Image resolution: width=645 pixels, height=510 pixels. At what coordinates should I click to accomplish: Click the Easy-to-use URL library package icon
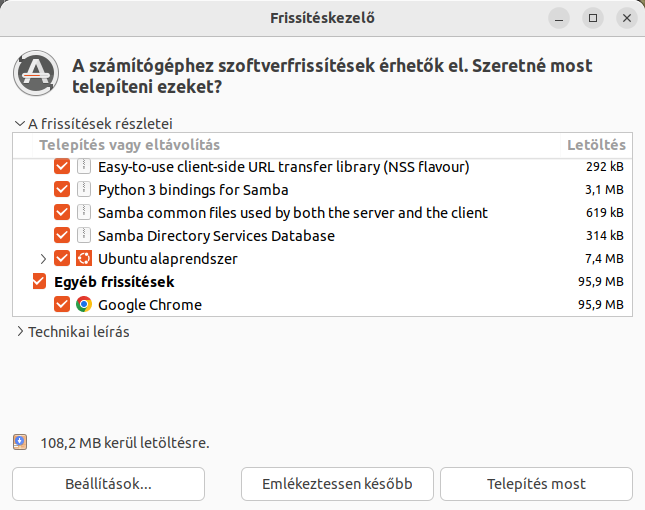tap(84, 167)
